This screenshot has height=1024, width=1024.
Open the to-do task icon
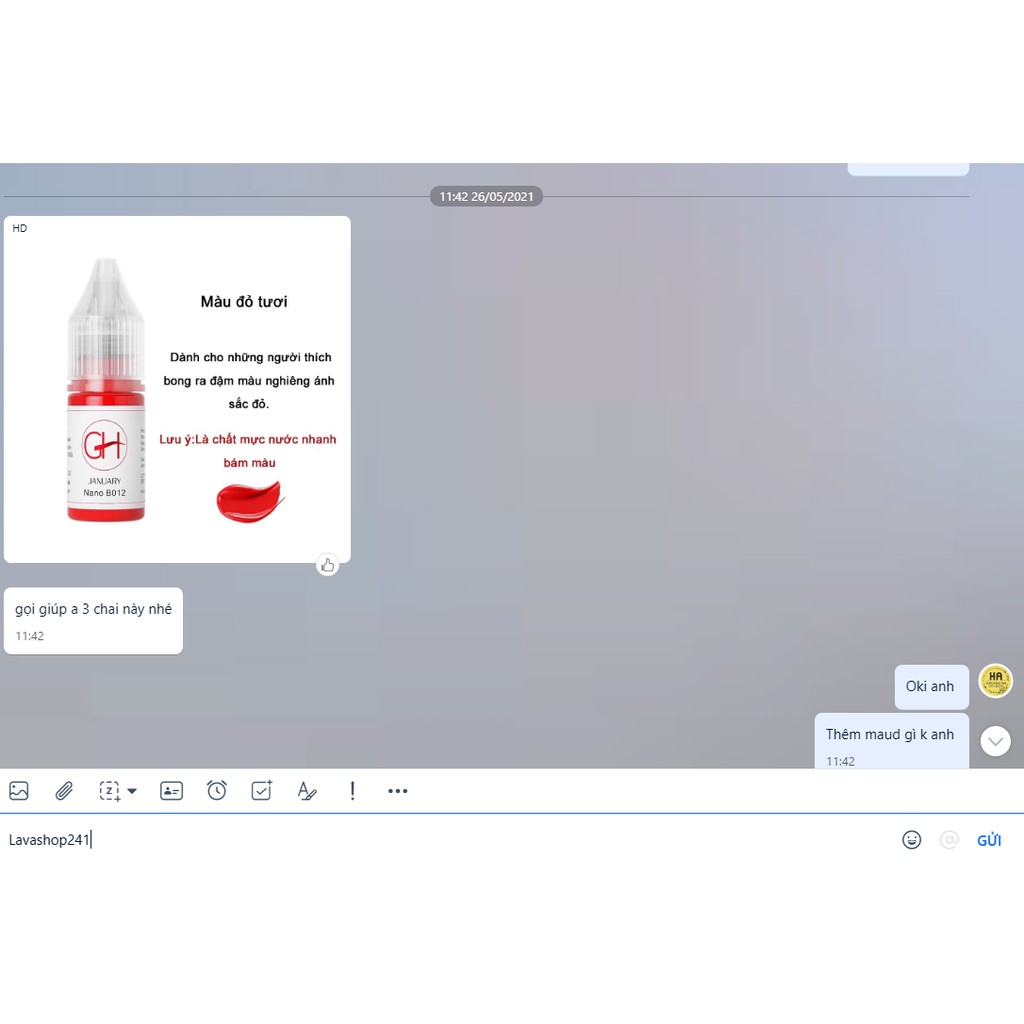[x=261, y=791]
